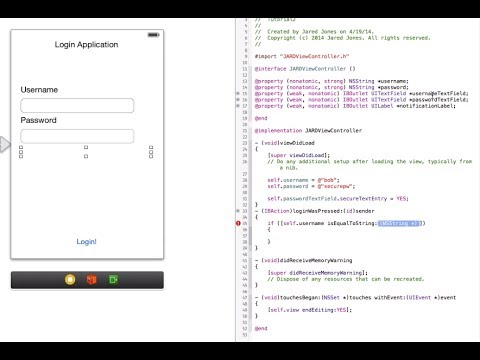Select the green Exit icon in scene dock
Image resolution: width=480 pixels, height=360 pixels.
[113, 279]
